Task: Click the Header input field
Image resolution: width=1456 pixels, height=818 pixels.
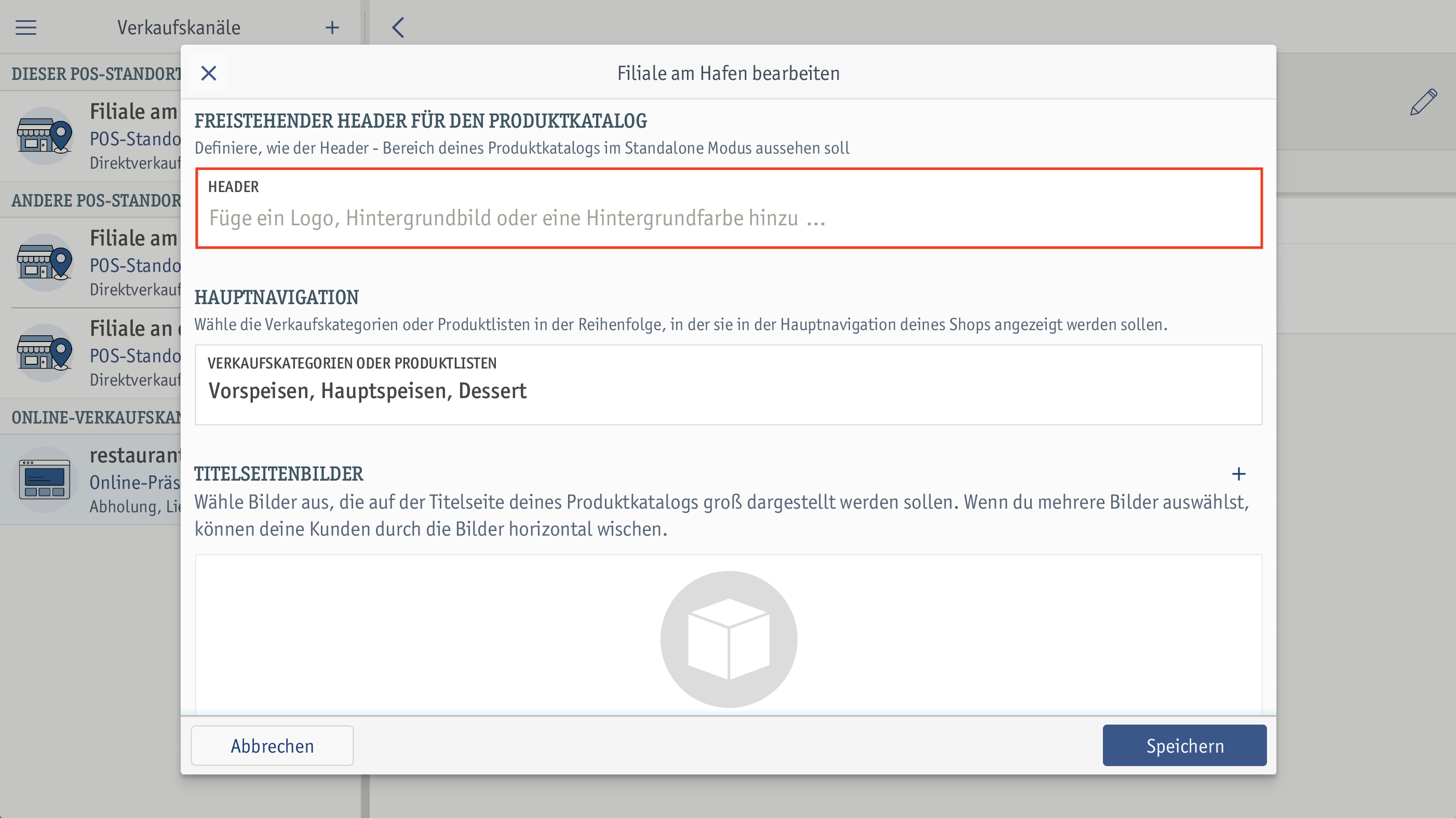Action: click(729, 208)
